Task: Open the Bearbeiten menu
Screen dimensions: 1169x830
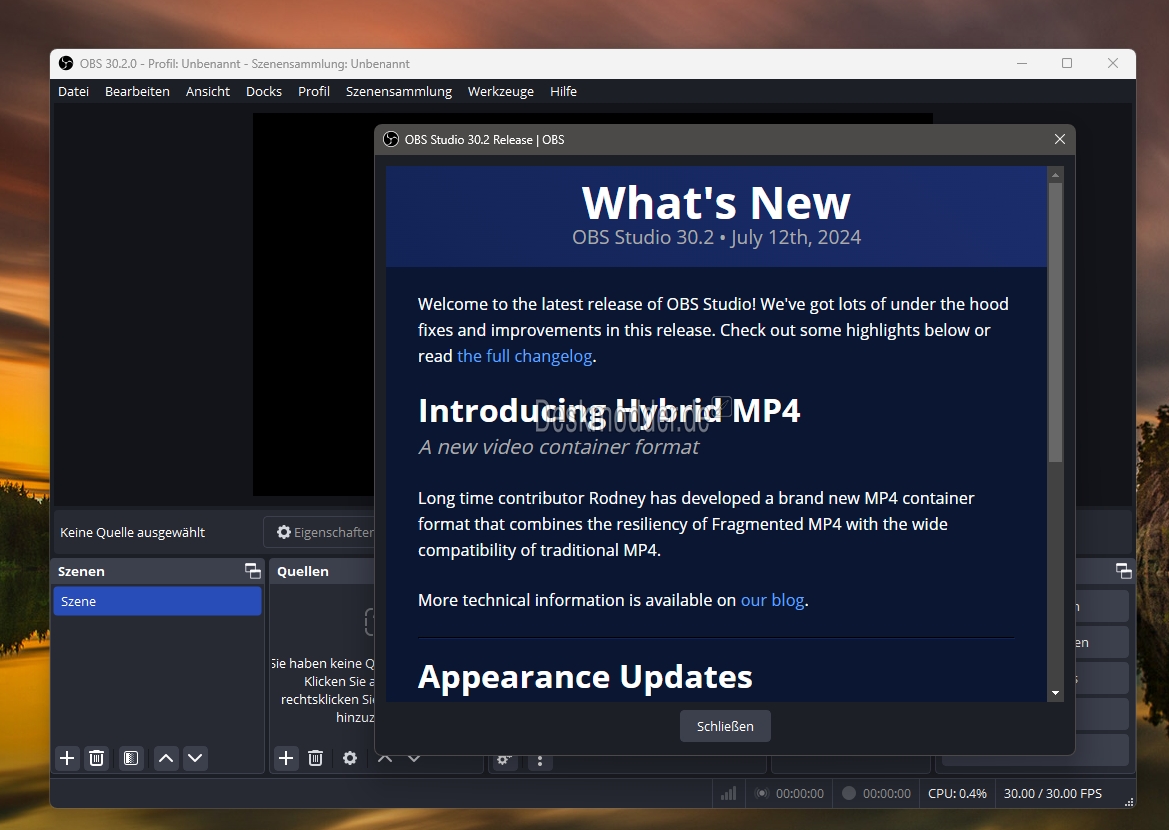Action: pos(137,91)
